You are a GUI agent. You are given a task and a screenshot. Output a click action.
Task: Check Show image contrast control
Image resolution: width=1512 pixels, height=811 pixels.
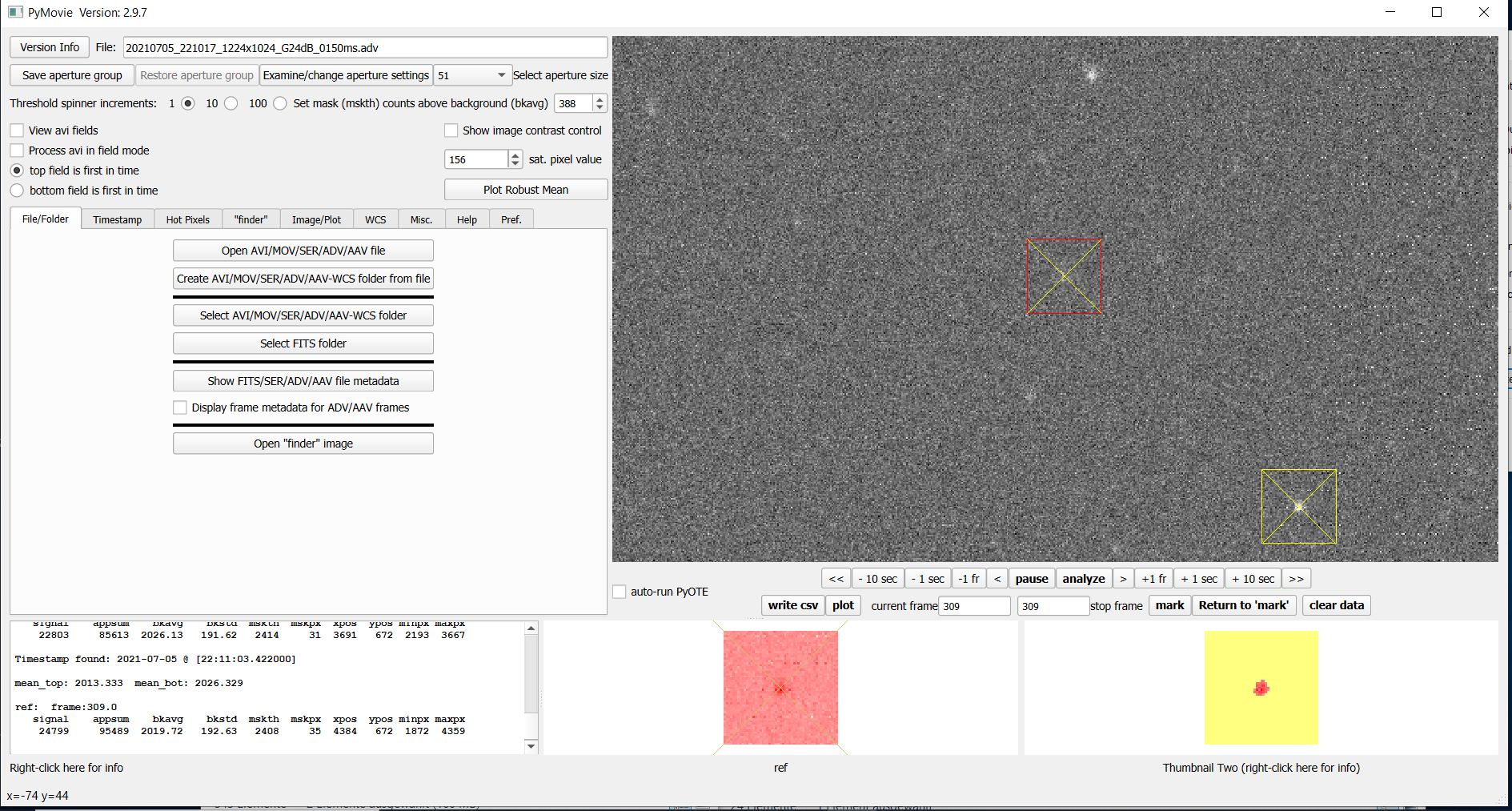click(451, 130)
